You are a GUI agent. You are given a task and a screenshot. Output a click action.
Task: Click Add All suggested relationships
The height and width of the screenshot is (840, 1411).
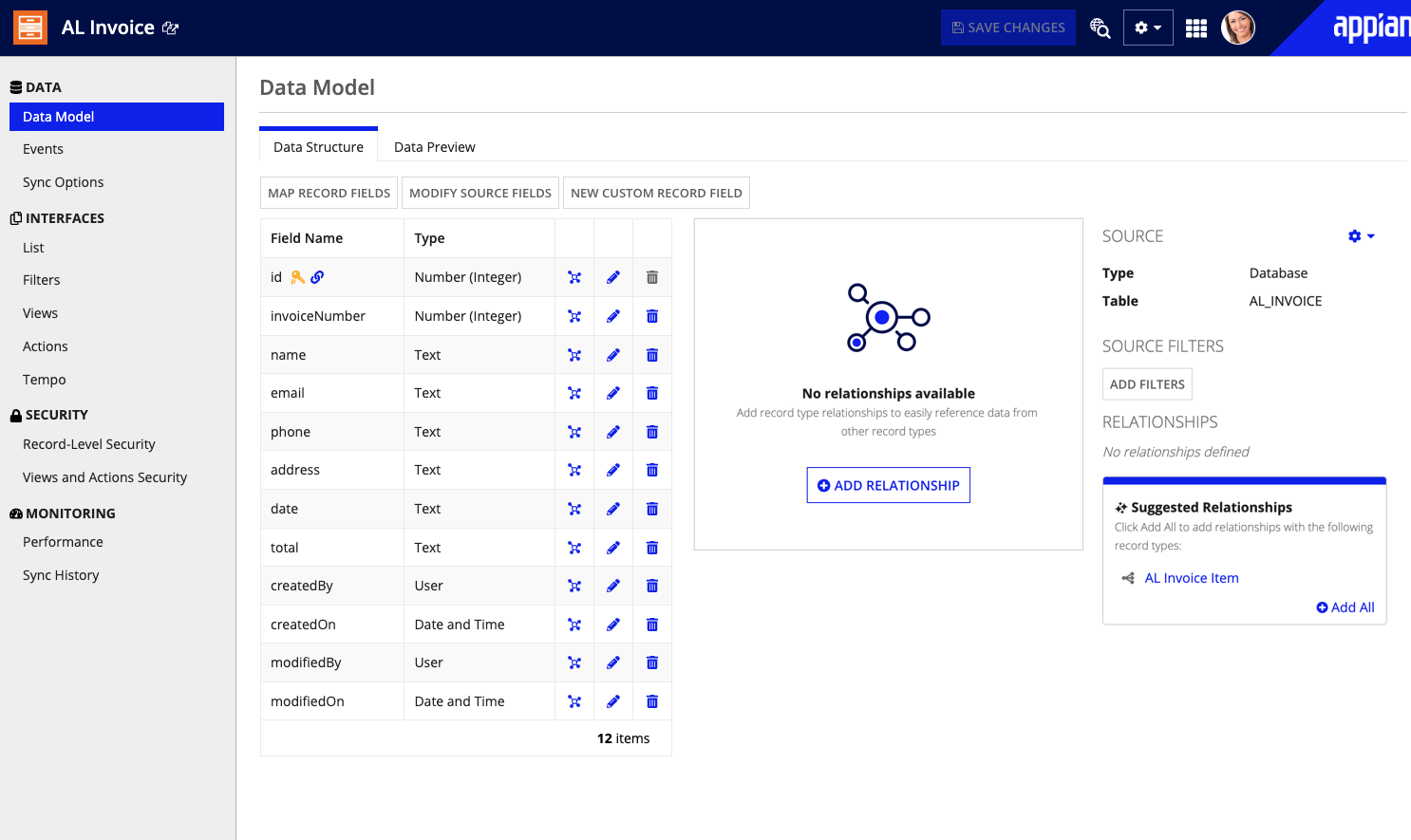point(1345,607)
